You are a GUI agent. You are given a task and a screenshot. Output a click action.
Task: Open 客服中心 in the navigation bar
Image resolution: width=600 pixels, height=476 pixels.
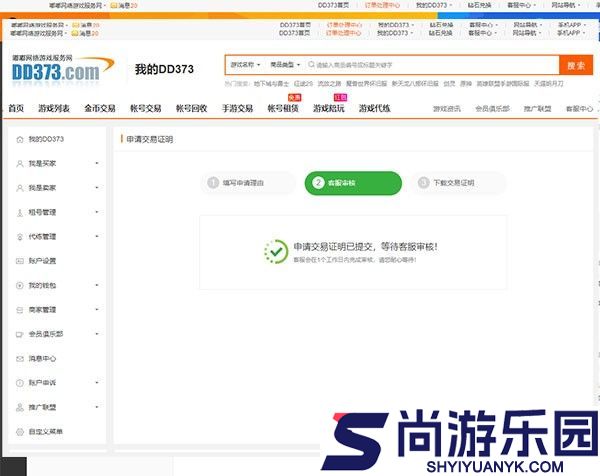pyautogui.click(x=579, y=109)
